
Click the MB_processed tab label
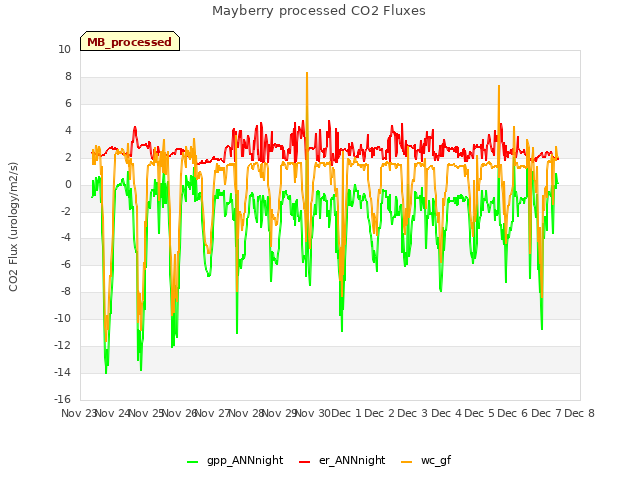point(129,42)
